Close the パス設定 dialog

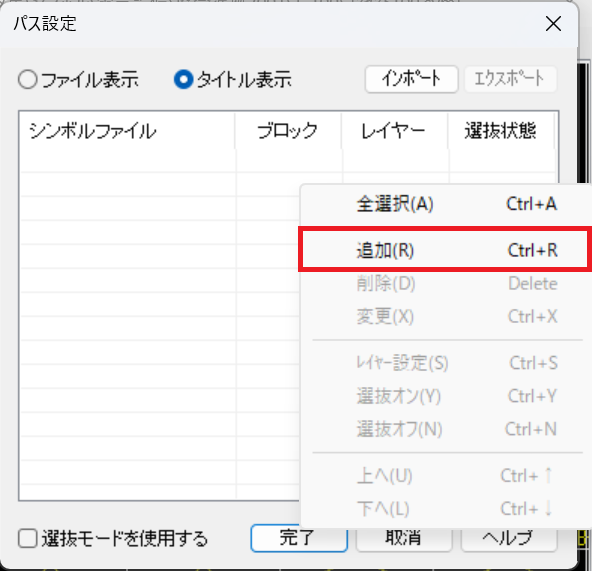553,24
